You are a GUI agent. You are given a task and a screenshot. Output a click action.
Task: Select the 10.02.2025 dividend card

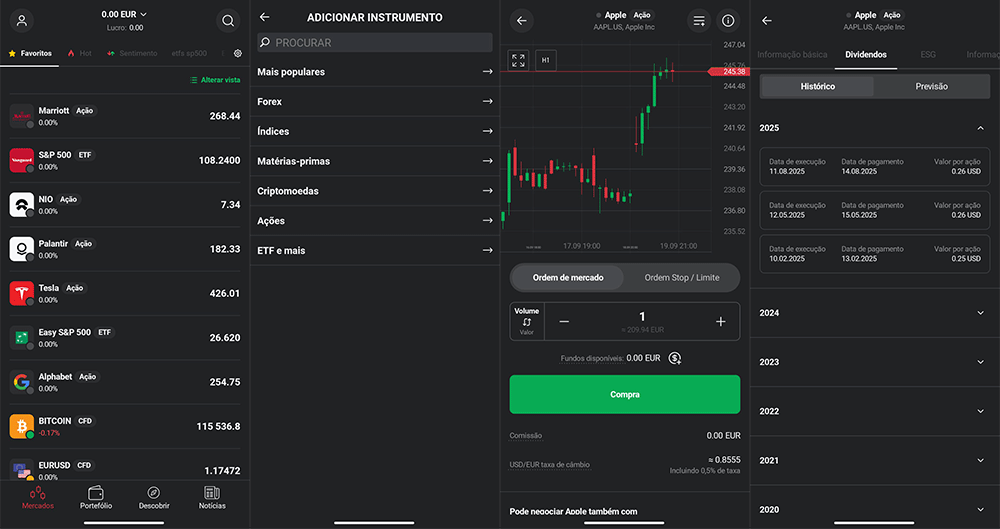click(875, 254)
